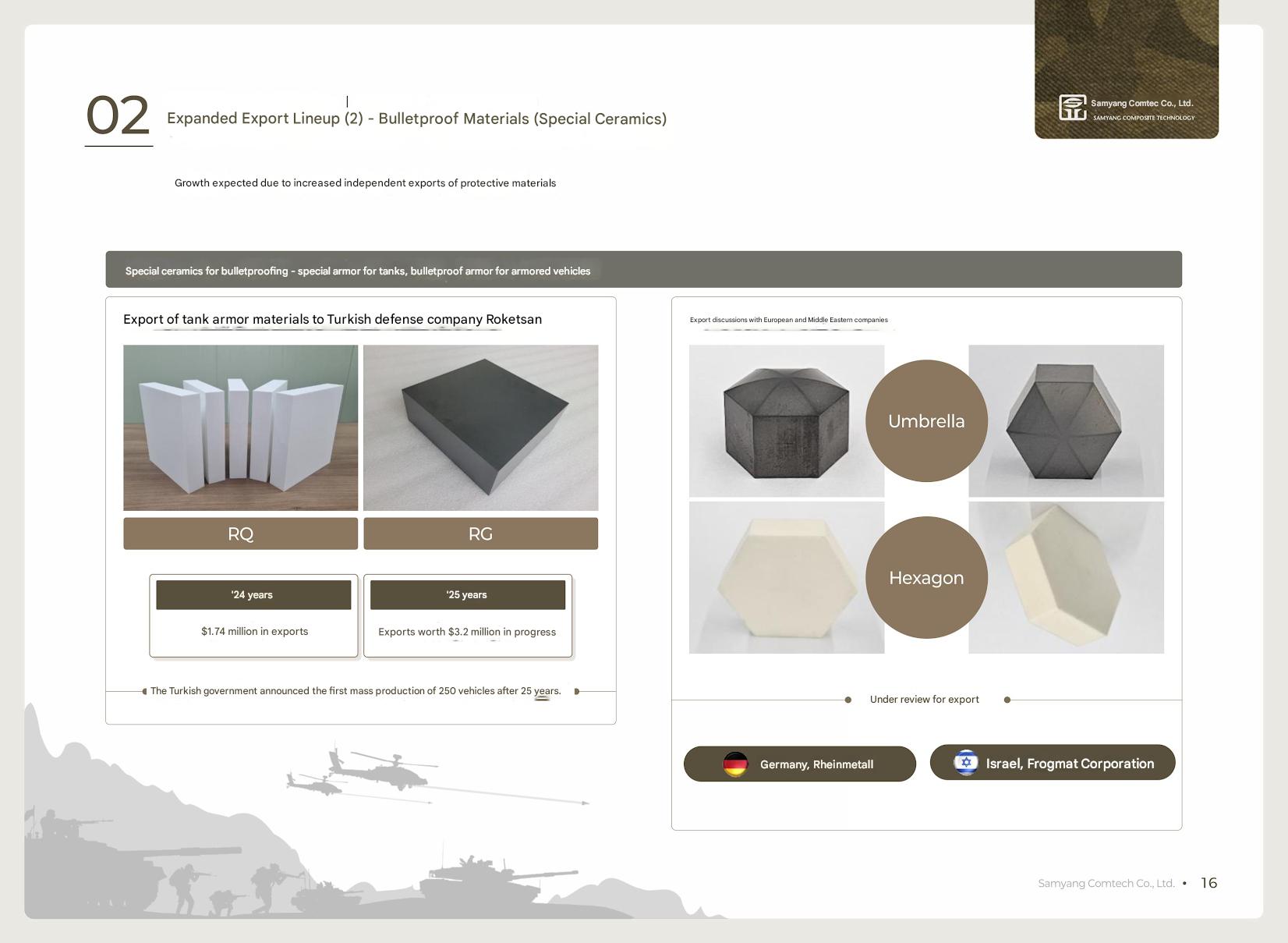
Task: Select the Israel, Frogmat Corporation pill
Action: (1053, 763)
